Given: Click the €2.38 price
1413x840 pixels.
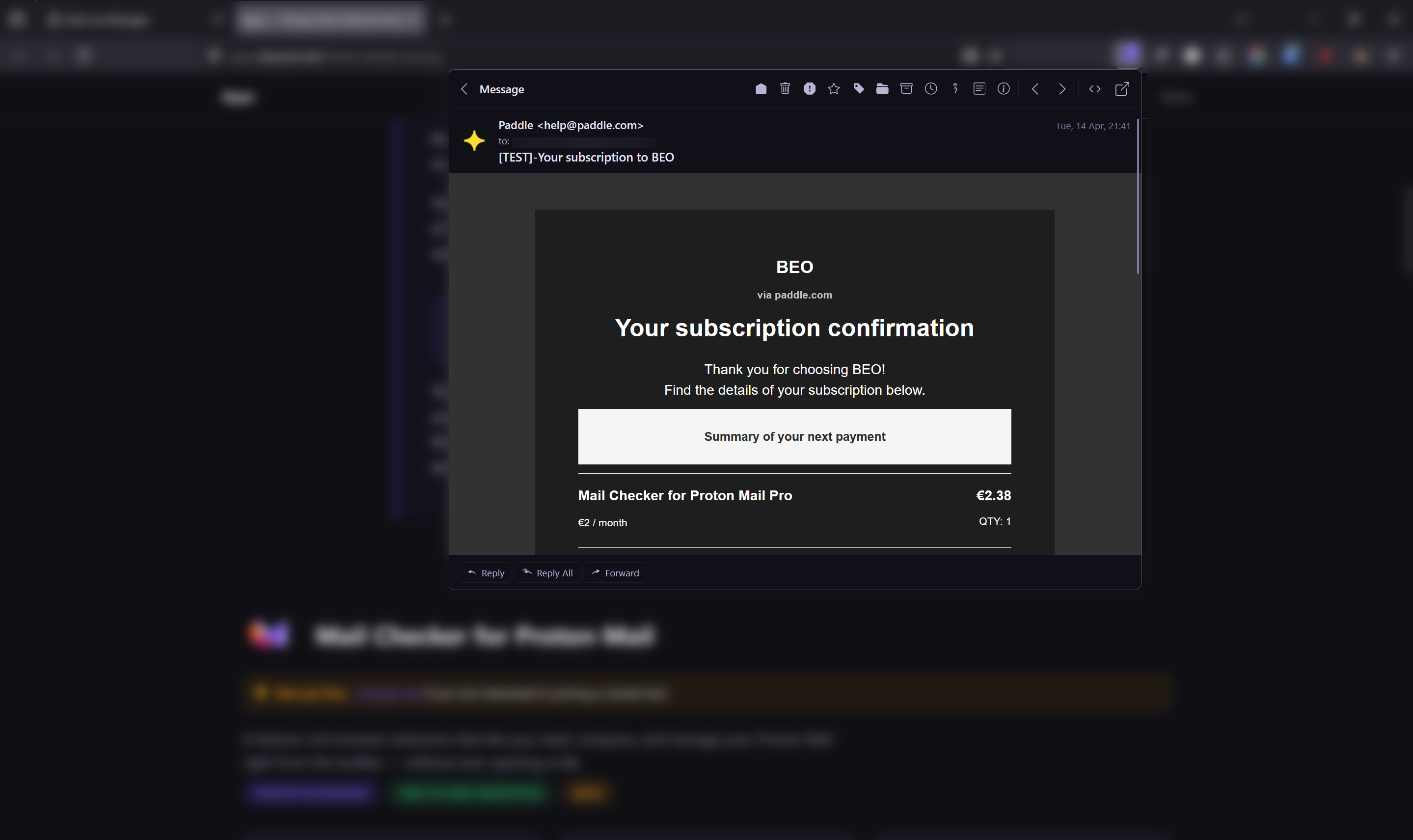Looking at the screenshot, I should (x=994, y=495).
